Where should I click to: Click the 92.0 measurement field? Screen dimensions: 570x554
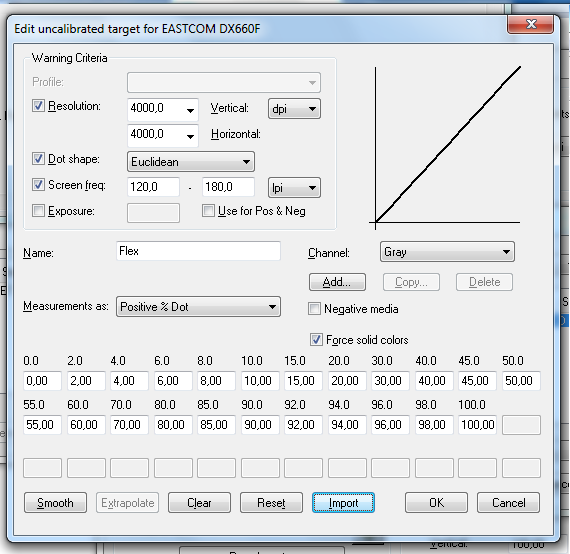[x=303, y=425]
